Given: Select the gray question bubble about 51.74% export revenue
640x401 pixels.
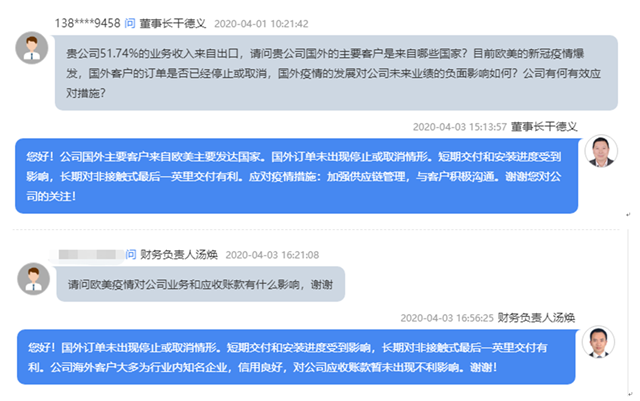Looking at the screenshot, I should point(336,73).
